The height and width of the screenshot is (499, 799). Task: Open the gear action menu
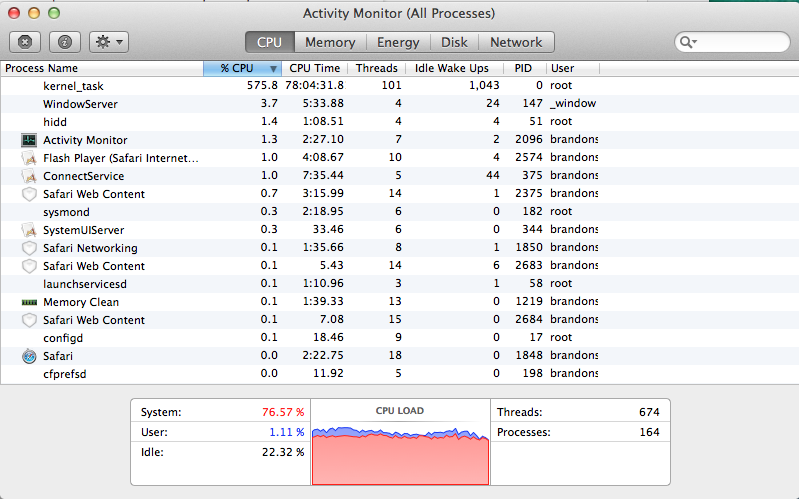(x=109, y=42)
